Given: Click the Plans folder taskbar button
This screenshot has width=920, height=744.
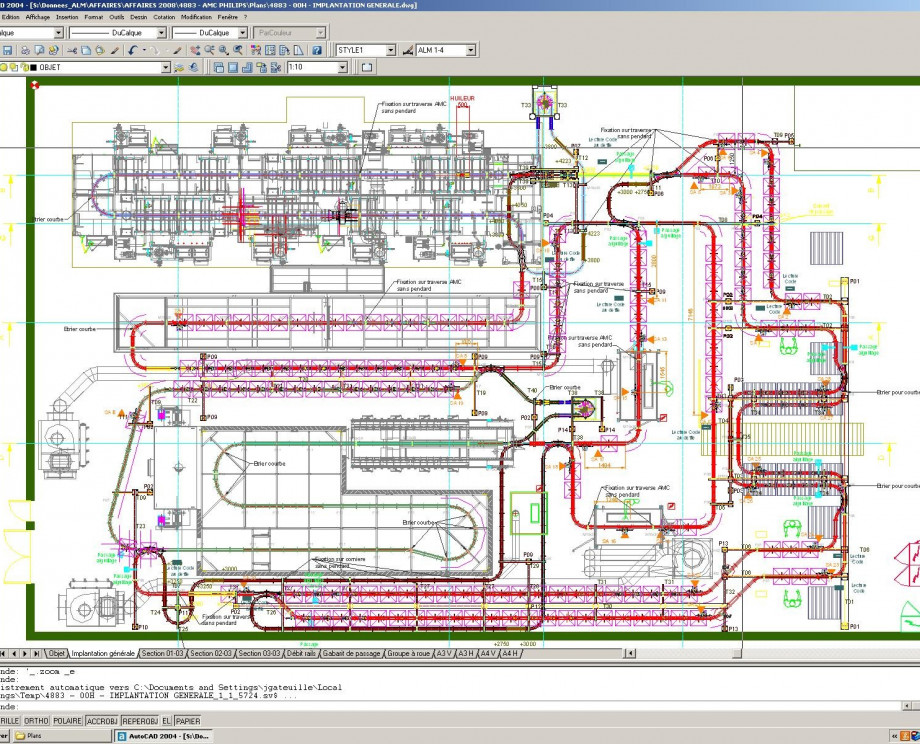Looking at the screenshot, I should pyautogui.click(x=62, y=736).
